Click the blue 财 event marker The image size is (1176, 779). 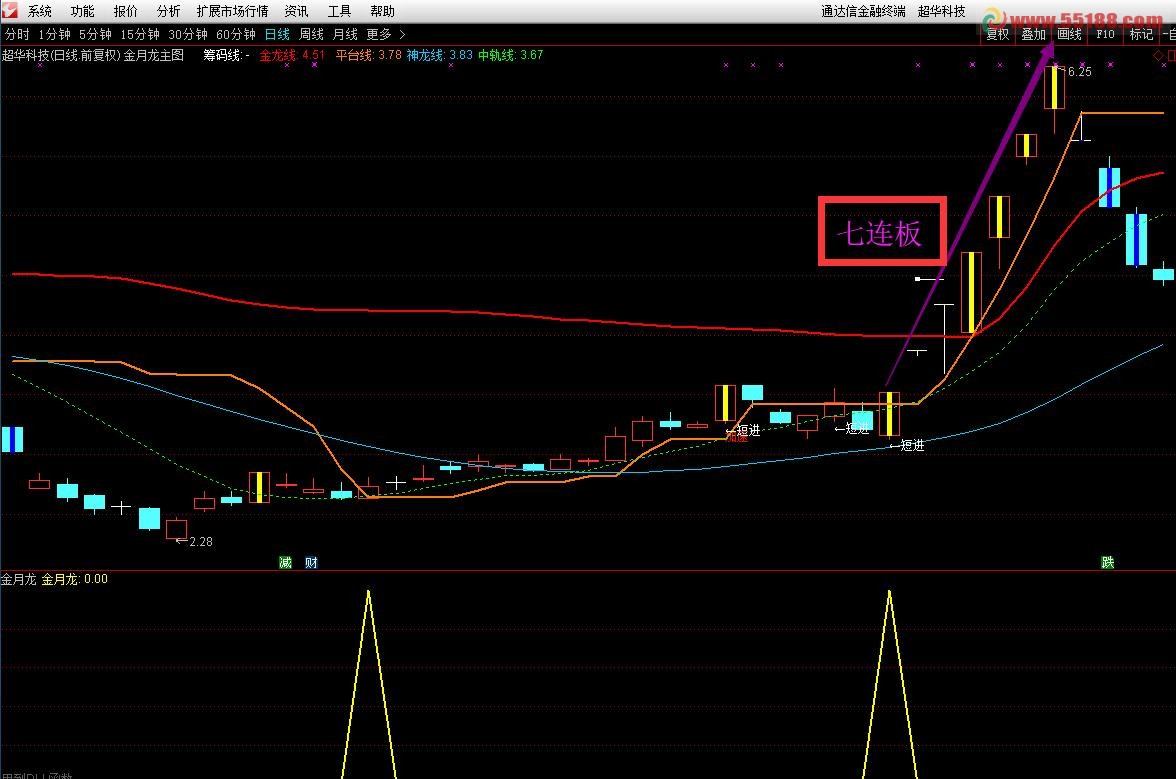coord(311,563)
